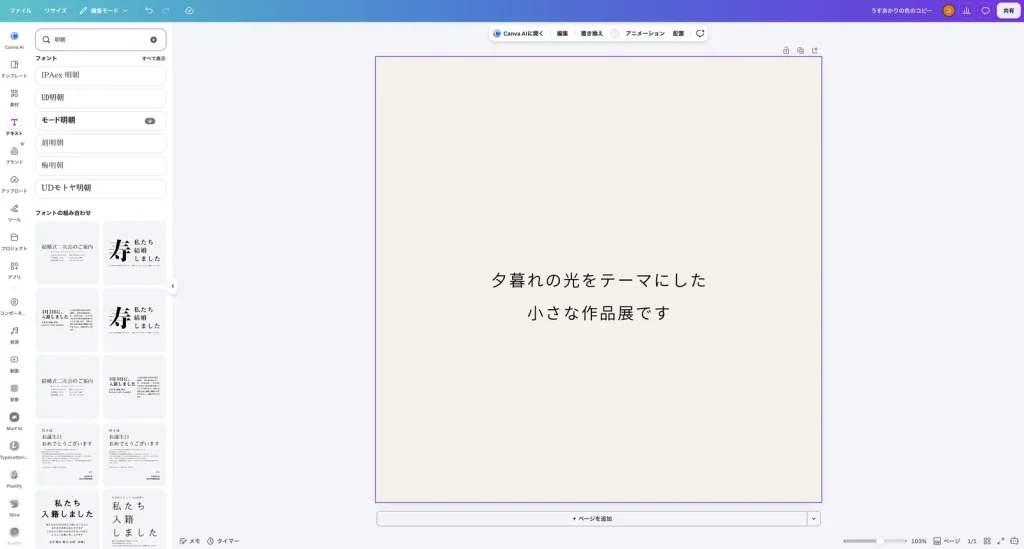Image resolution: width=1024 pixels, height=549 pixels.
Task: Open the アップロード uploads panel
Action: click(14, 183)
